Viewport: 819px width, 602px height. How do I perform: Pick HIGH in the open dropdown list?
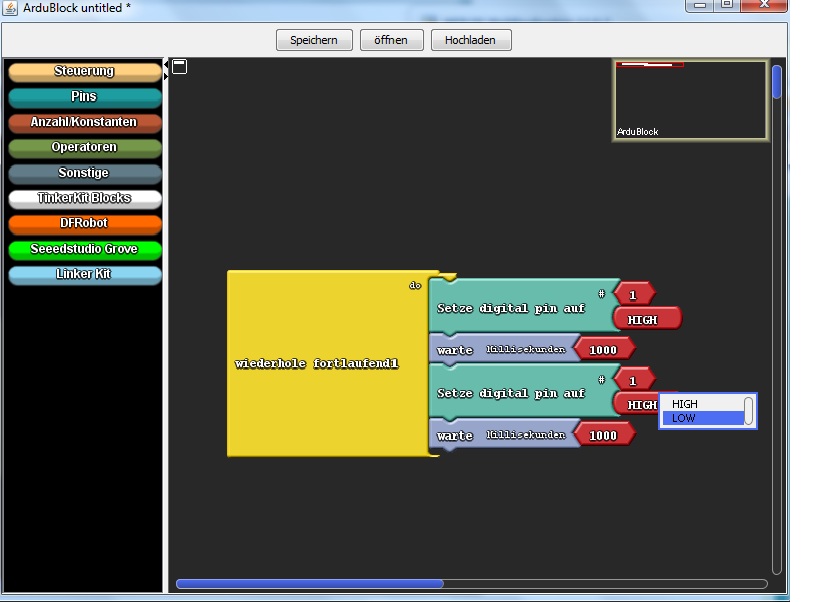pos(700,404)
